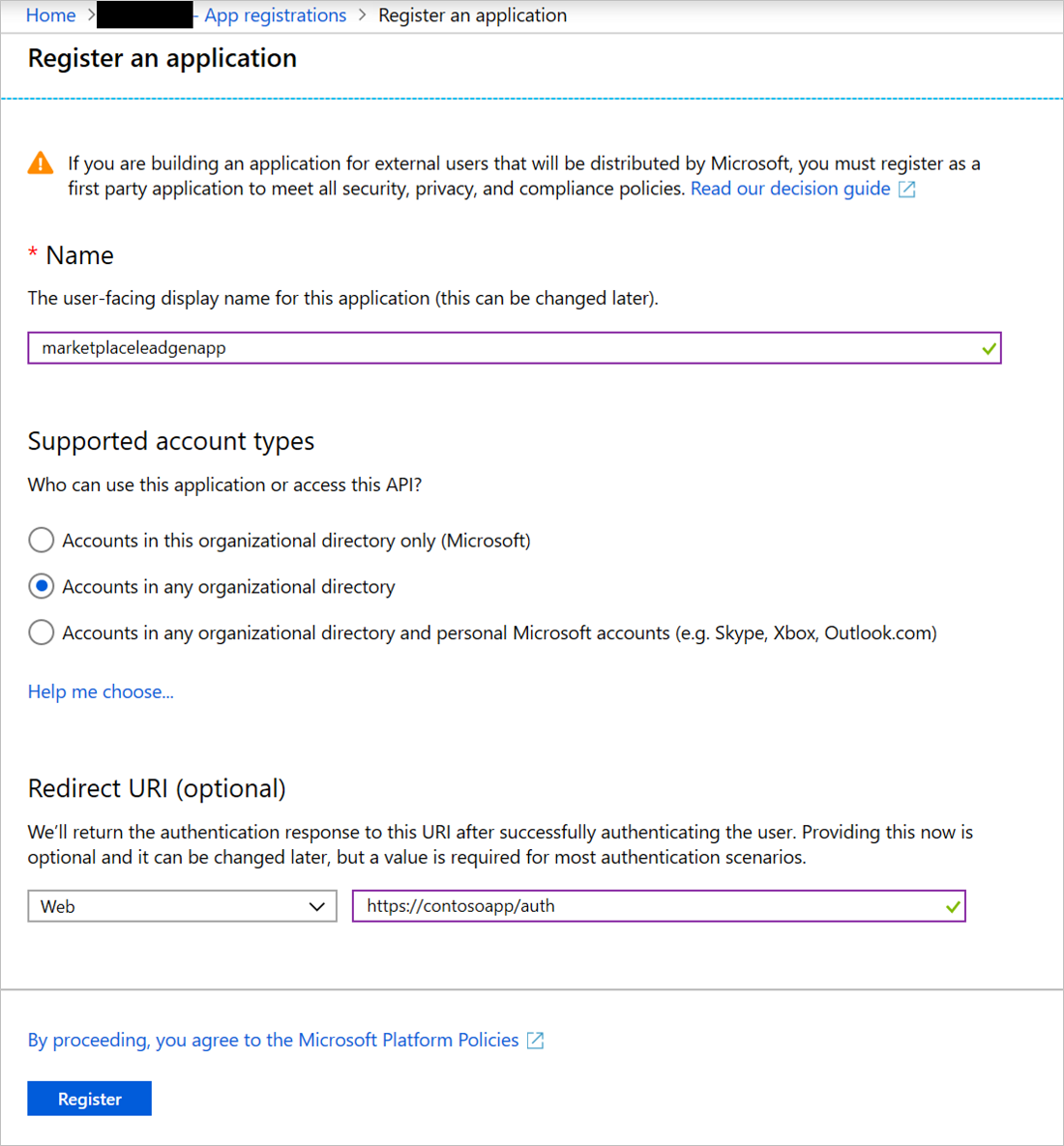
Task: Click external link icon beside decision guide
Action: [x=906, y=190]
